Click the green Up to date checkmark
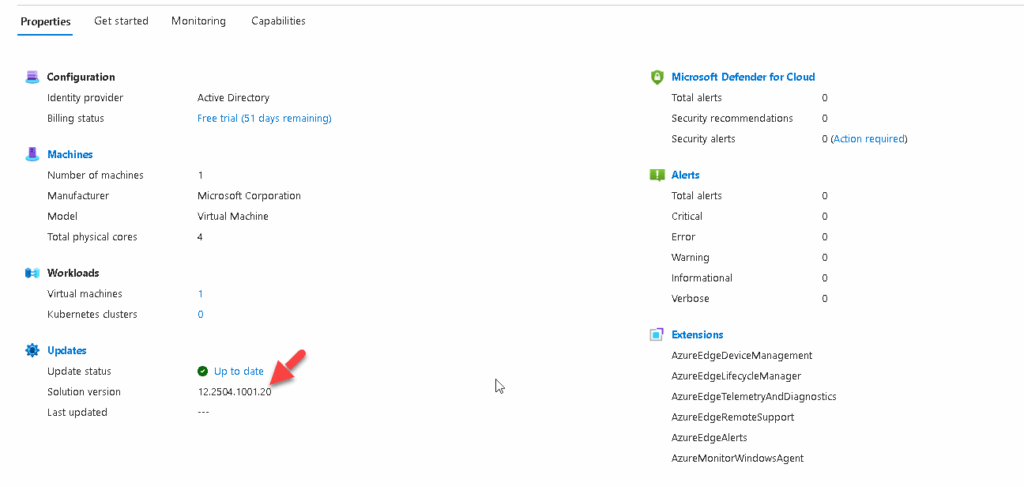Image resolution: width=1024 pixels, height=487 pixels. click(202, 371)
